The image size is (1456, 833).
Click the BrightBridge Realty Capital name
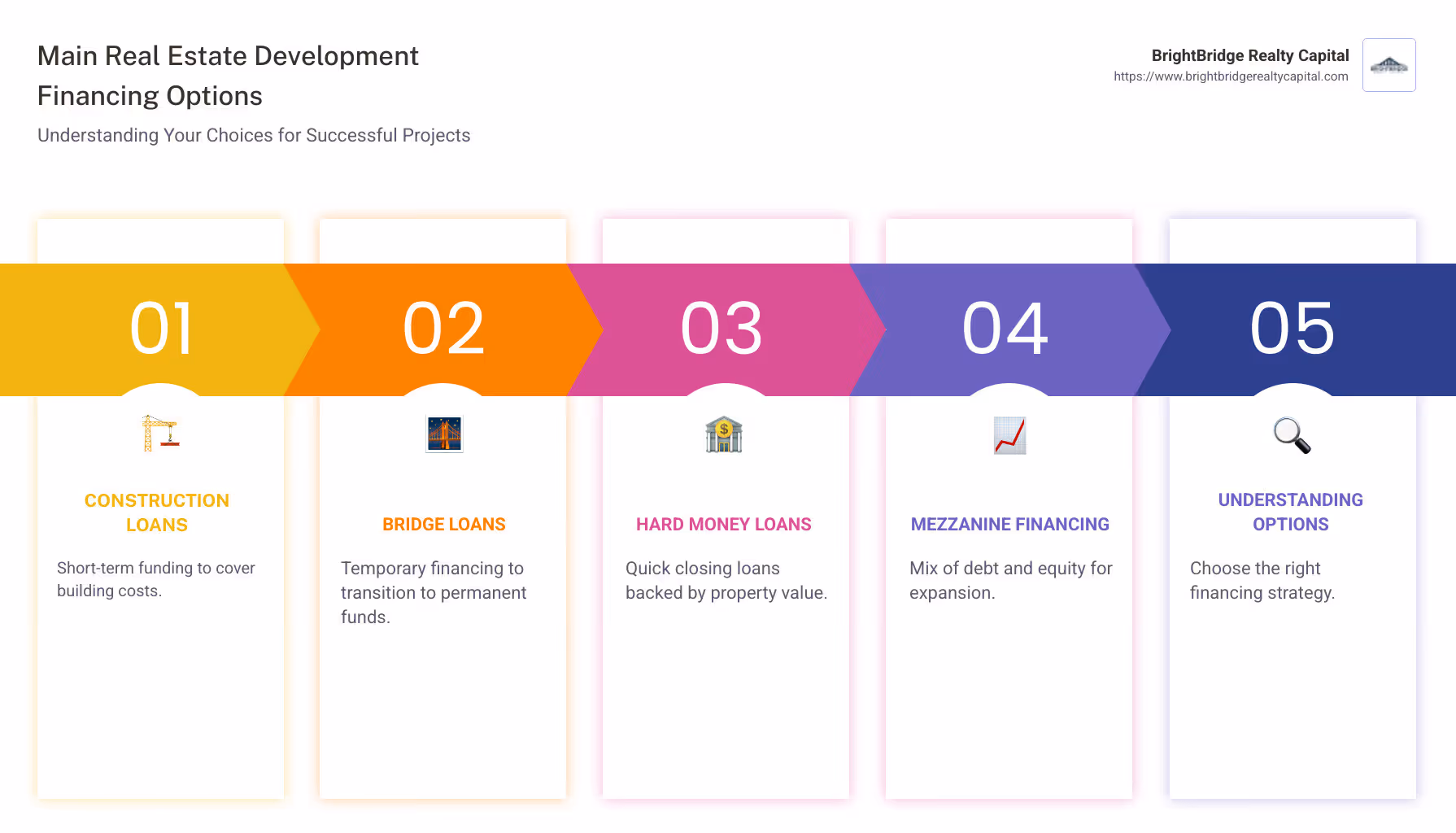tap(1250, 55)
